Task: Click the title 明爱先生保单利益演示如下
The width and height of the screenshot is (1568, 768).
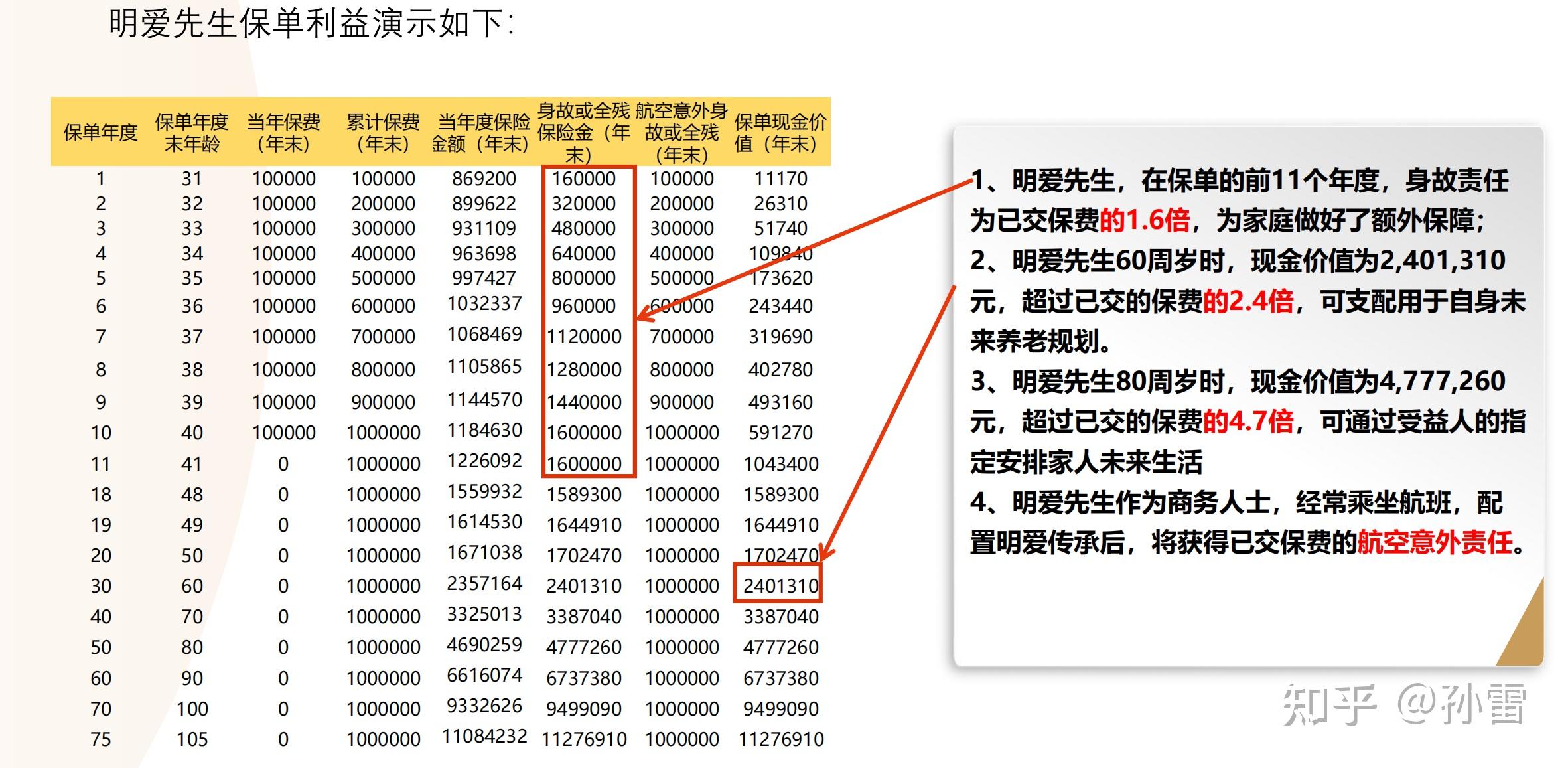Action: (311, 24)
